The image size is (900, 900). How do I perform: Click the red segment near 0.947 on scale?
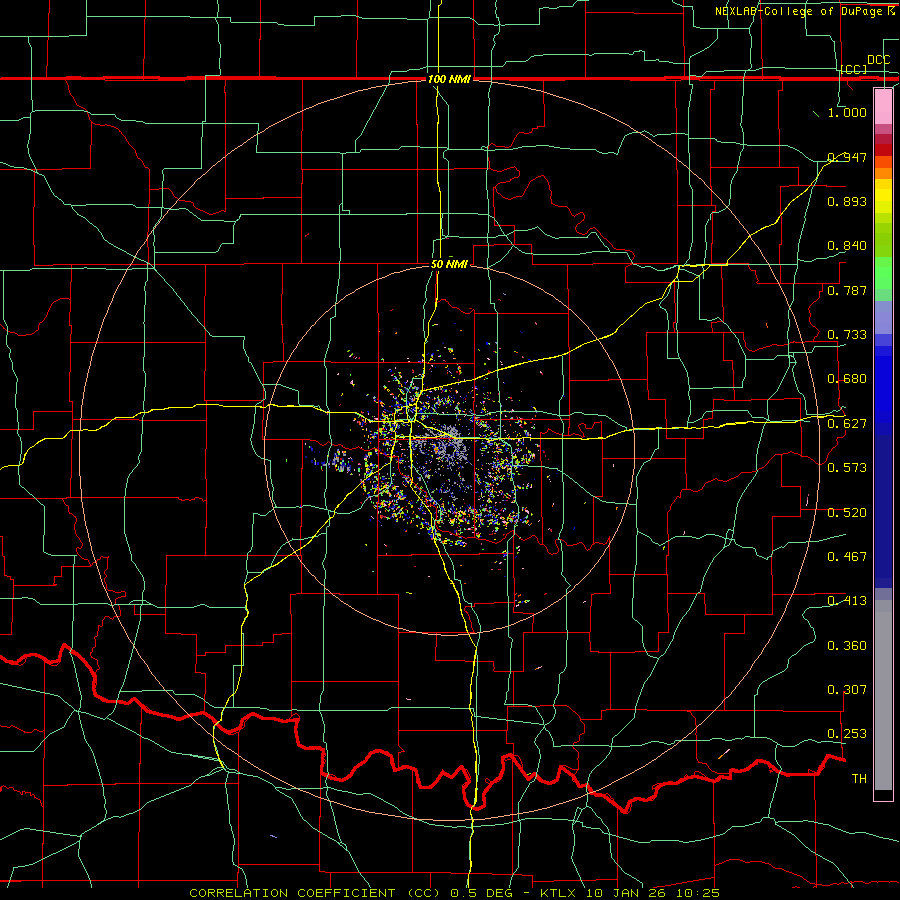pos(883,149)
